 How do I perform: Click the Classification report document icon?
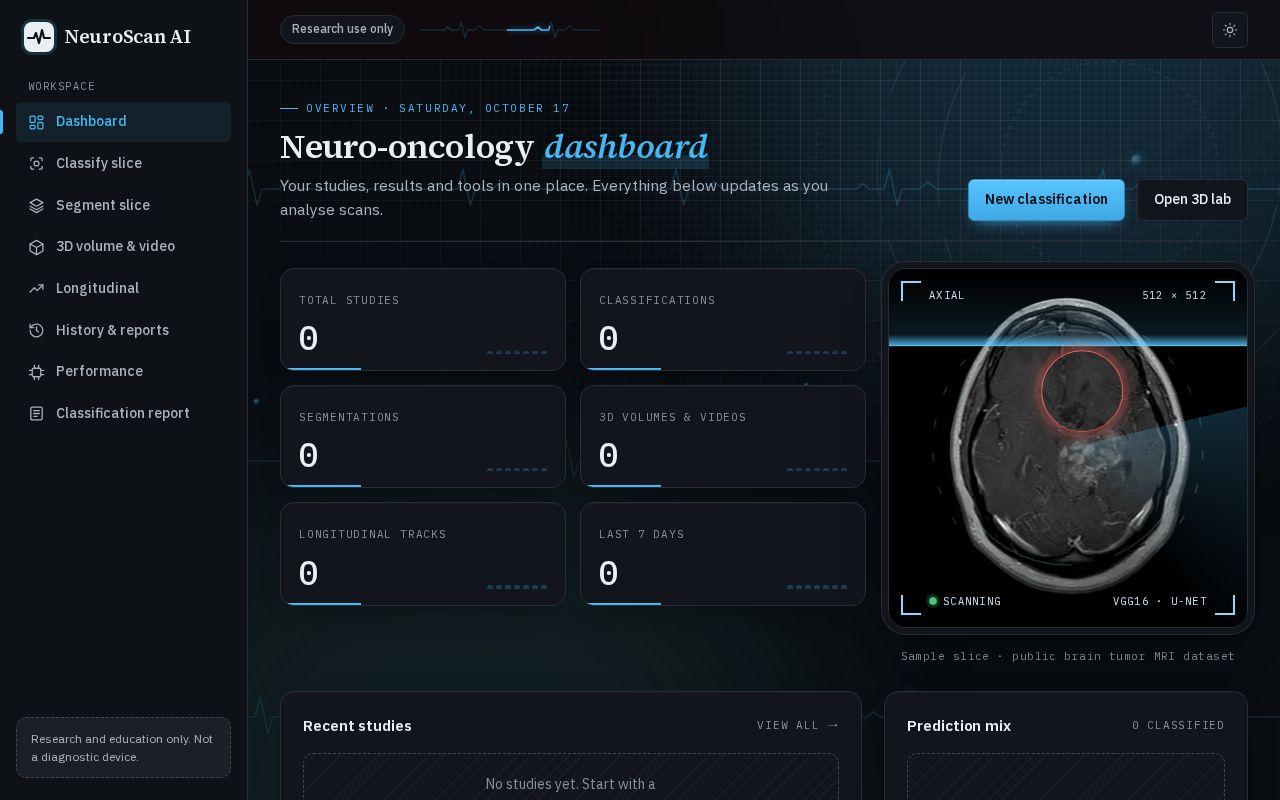36,414
